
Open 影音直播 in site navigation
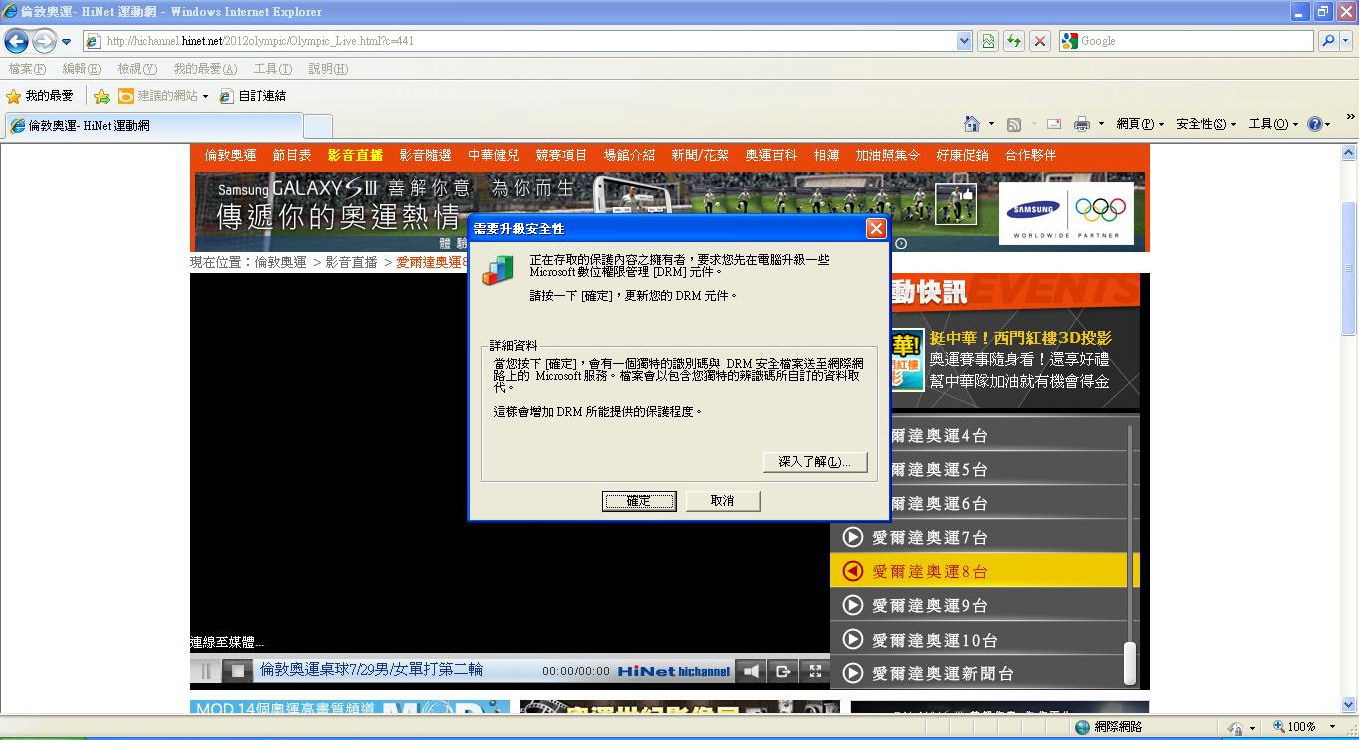point(355,155)
